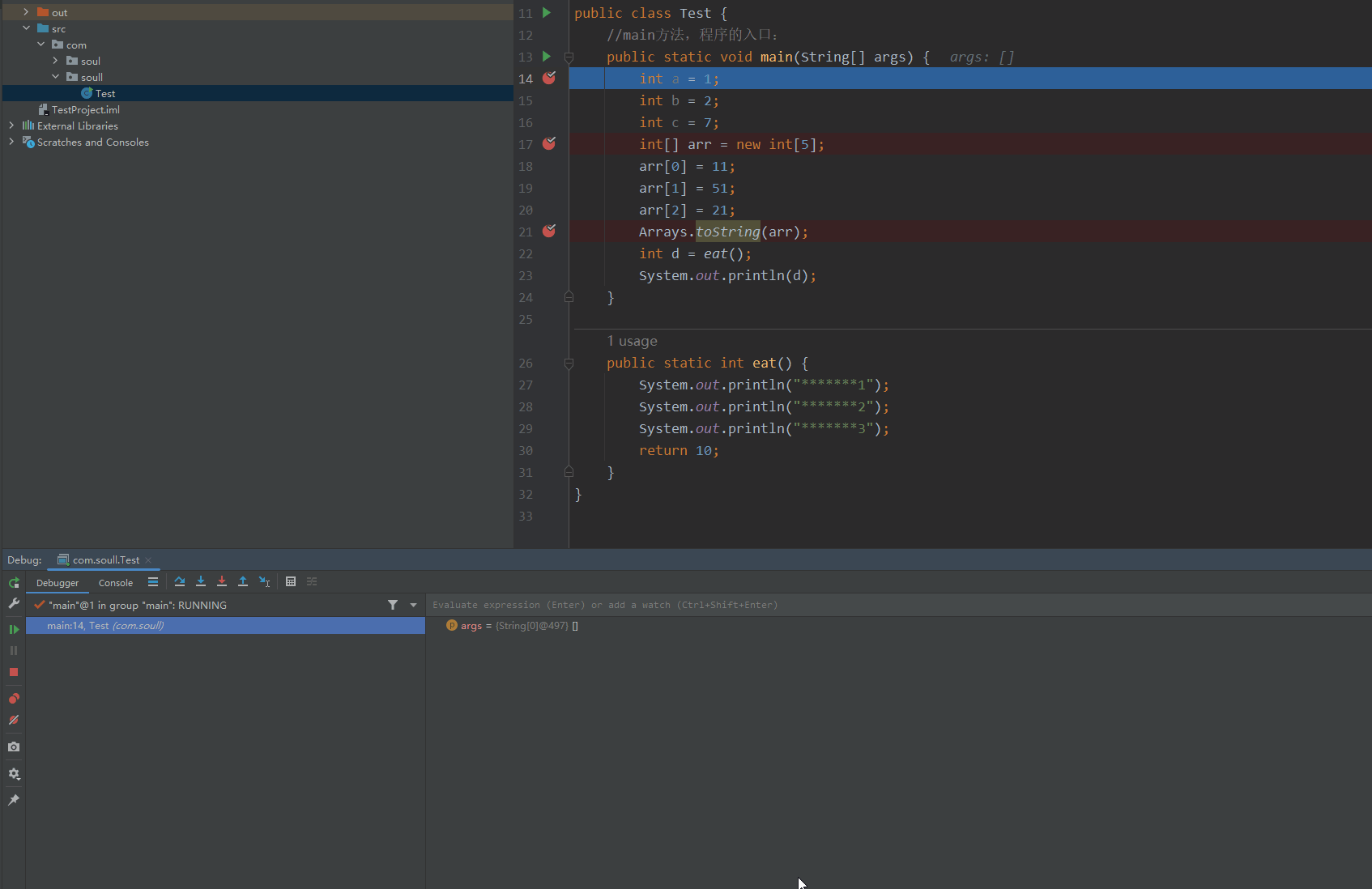Pin the debug tab

(14, 800)
